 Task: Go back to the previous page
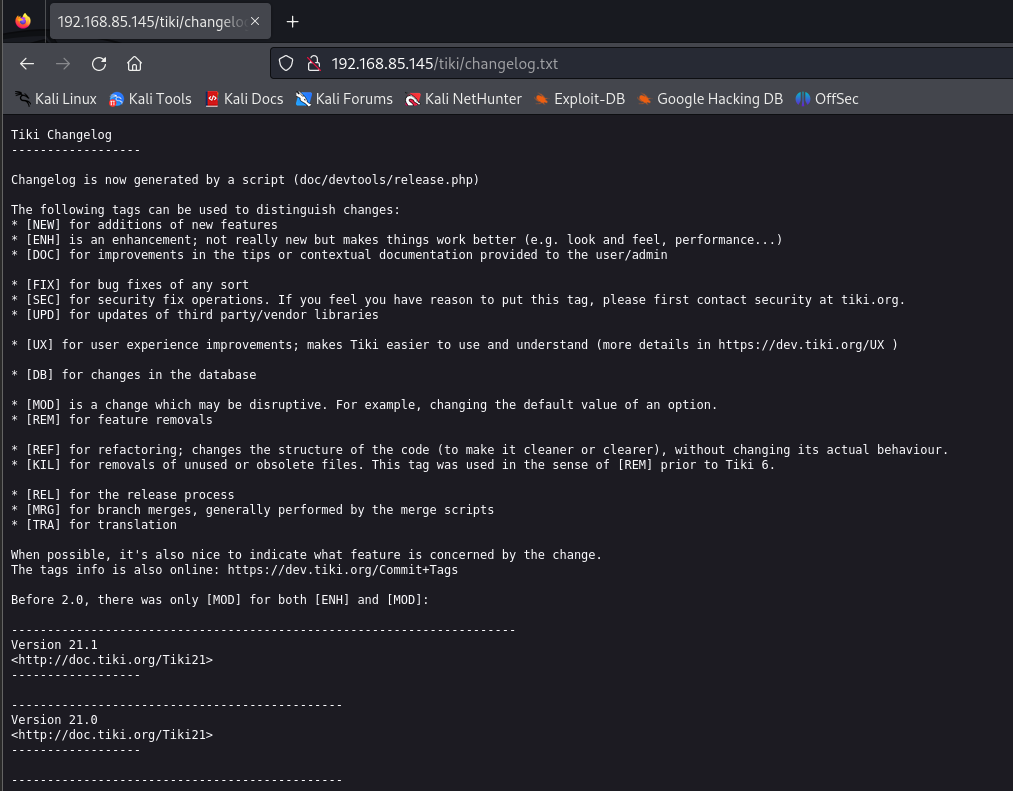tap(27, 64)
